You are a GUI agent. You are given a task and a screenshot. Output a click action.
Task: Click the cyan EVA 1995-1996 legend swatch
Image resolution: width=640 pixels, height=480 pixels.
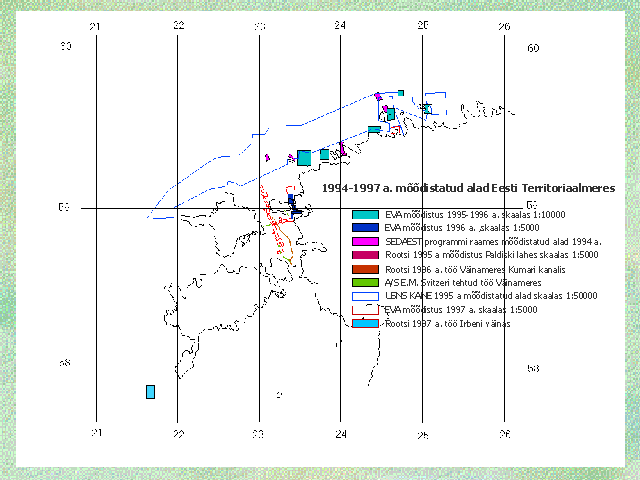pos(365,213)
